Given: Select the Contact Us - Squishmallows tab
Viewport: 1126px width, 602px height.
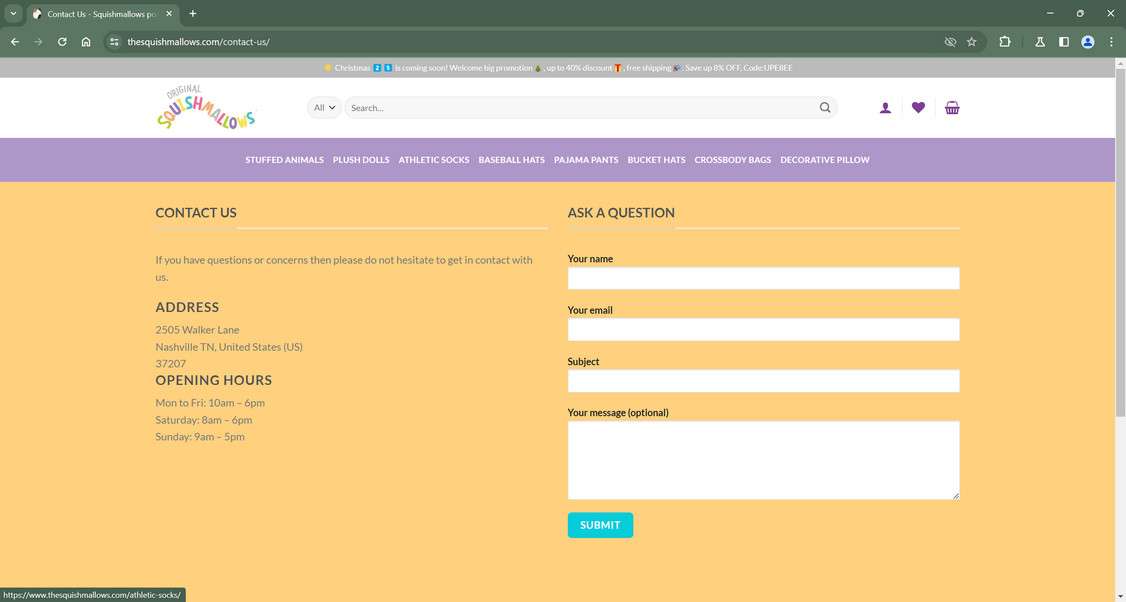Looking at the screenshot, I should [x=103, y=14].
